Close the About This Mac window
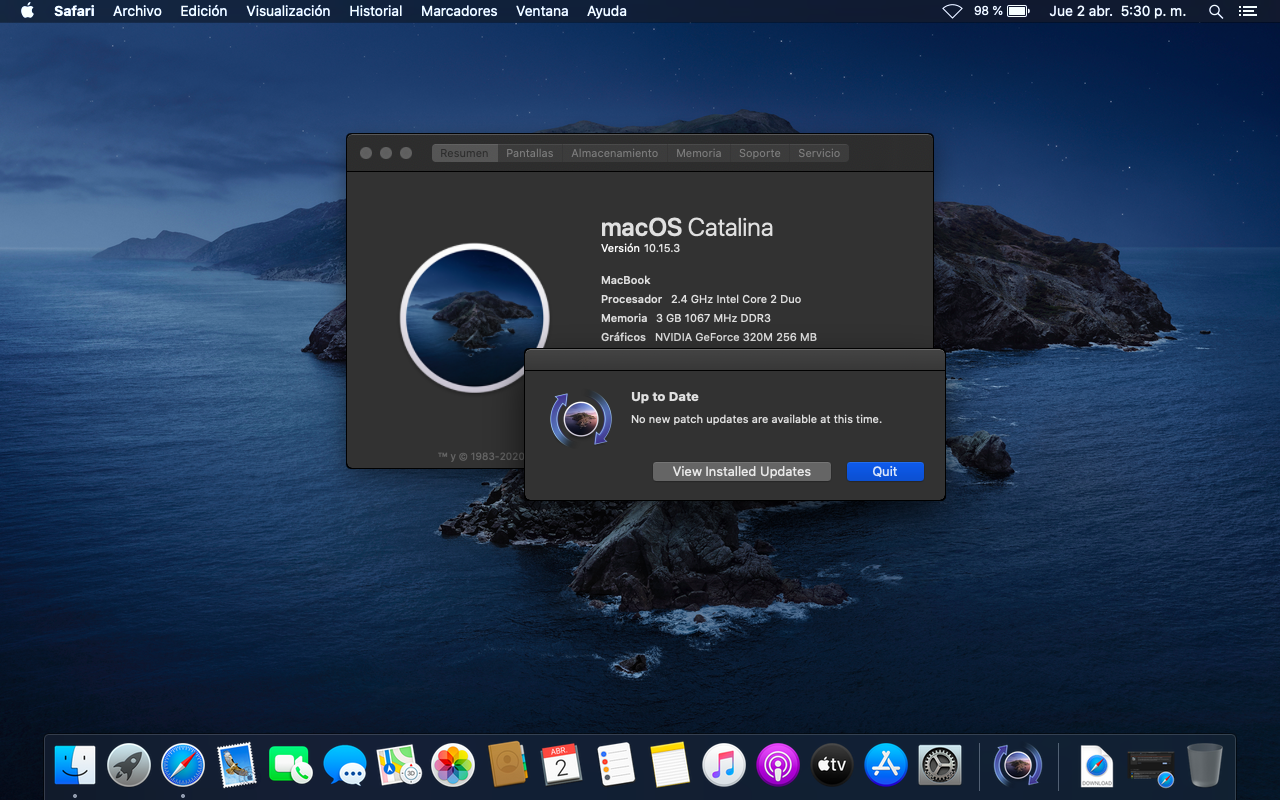The image size is (1280, 800). [x=366, y=153]
